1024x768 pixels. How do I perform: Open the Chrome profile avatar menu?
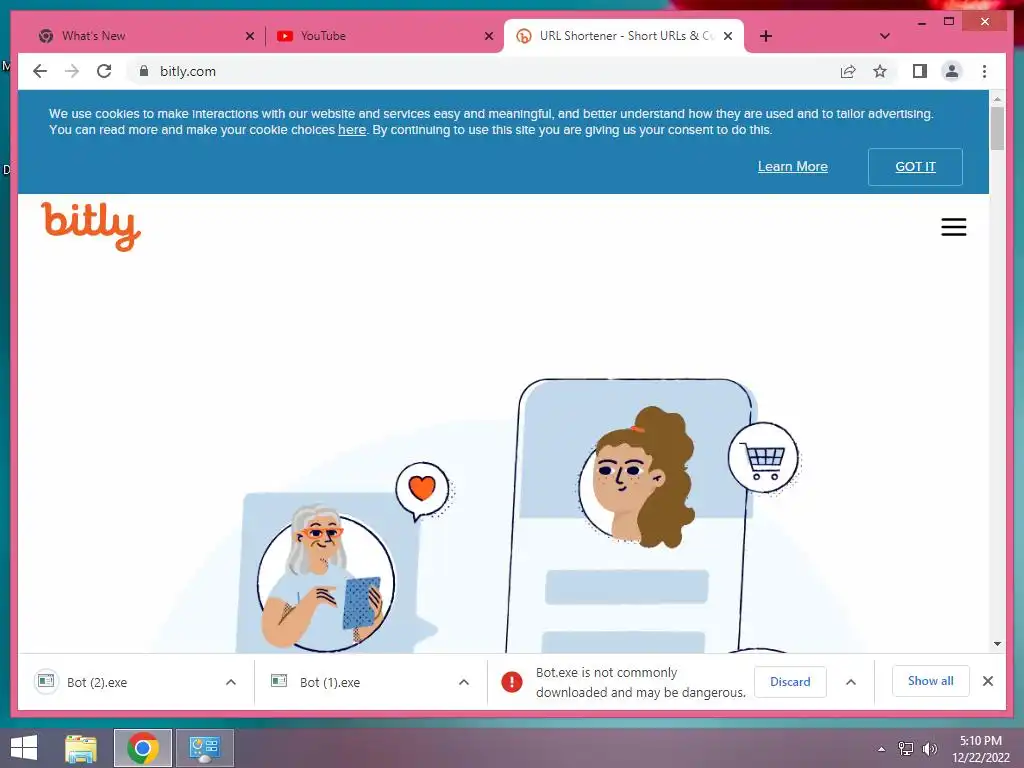click(x=952, y=71)
